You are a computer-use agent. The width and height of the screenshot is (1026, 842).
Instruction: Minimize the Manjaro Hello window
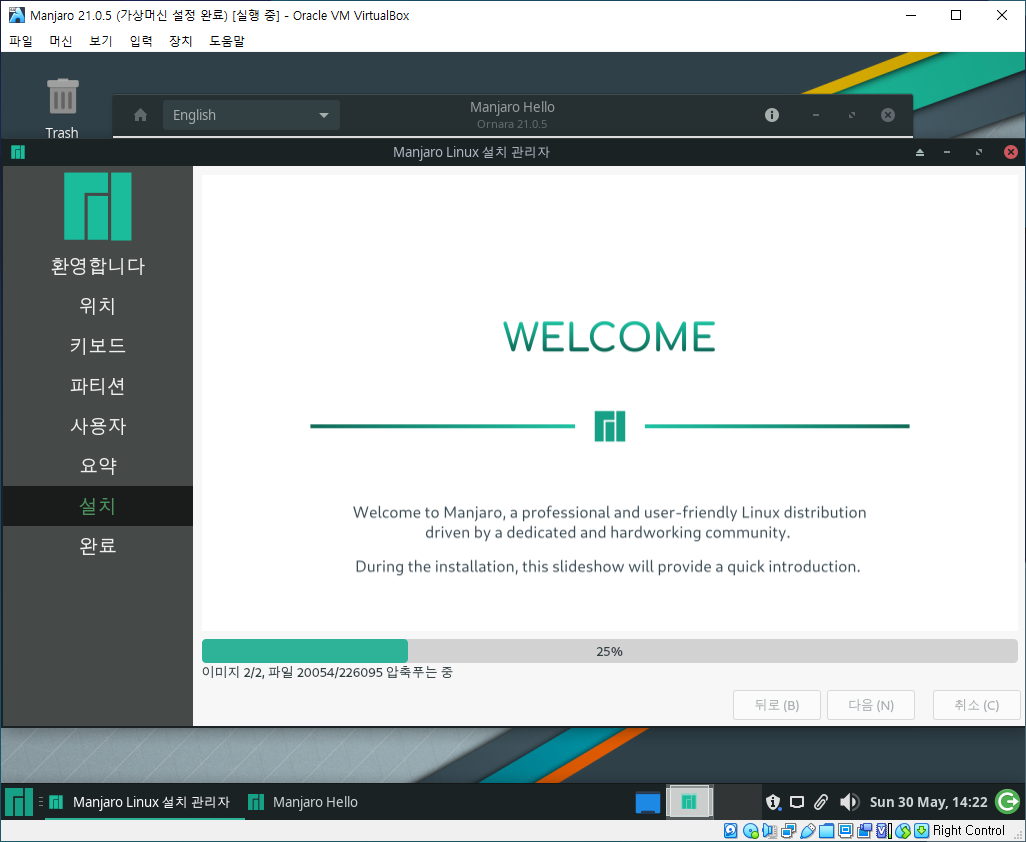[x=815, y=115]
